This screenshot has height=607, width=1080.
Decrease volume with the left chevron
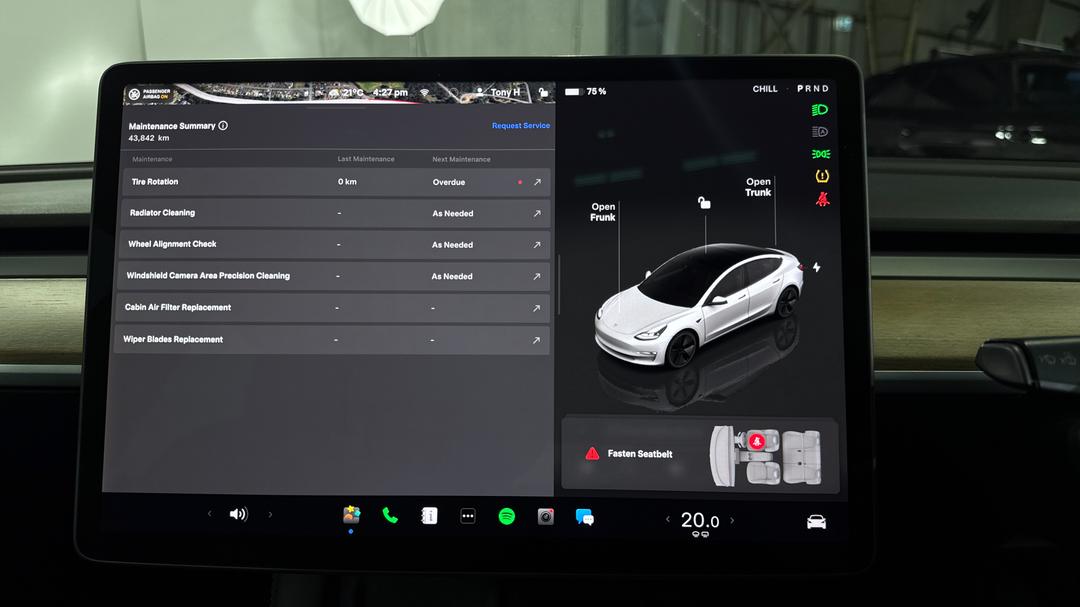209,513
